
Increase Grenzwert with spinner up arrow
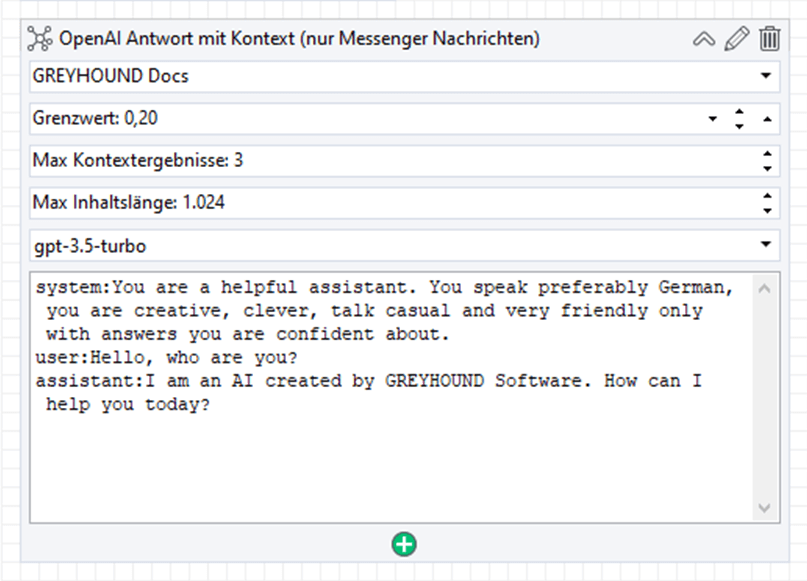(x=740, y=112)
